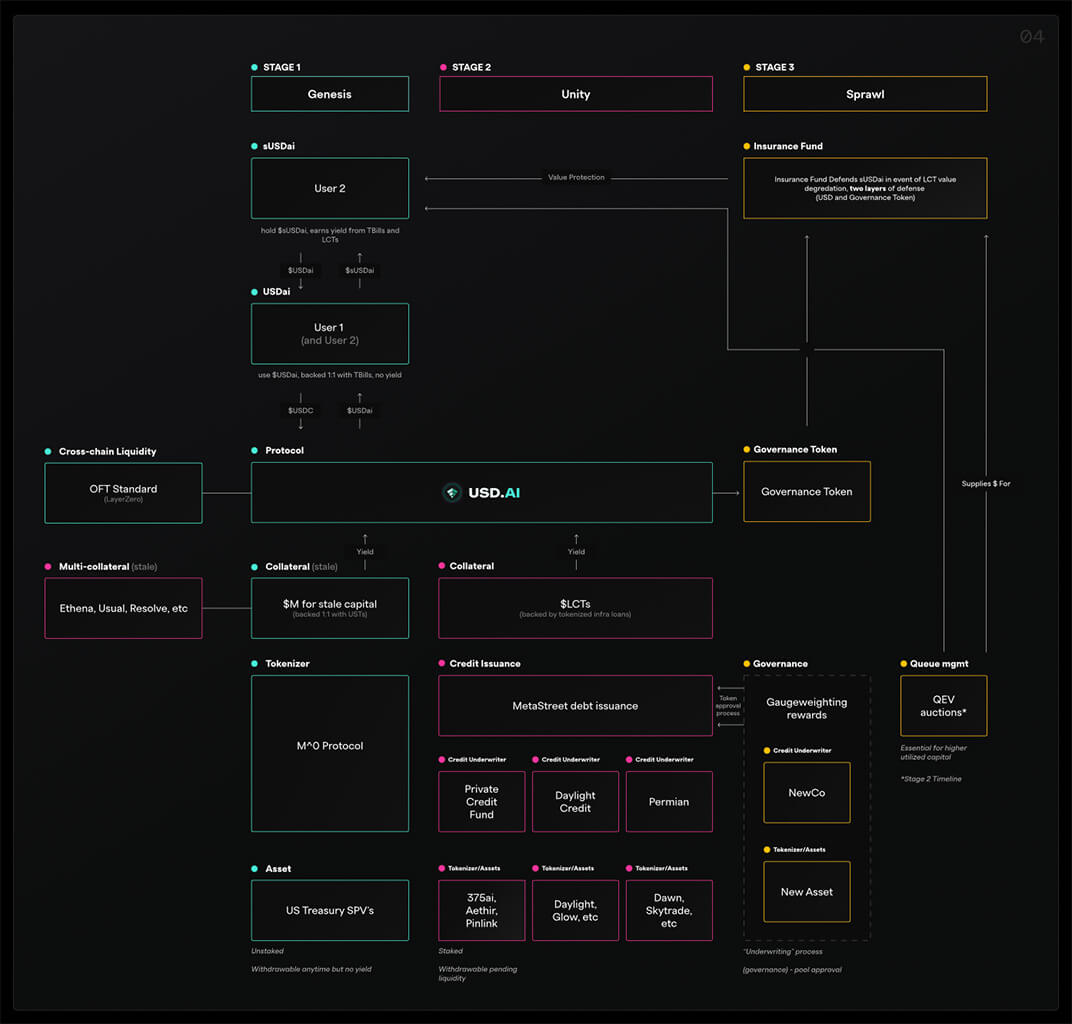Click the User 1 (and User 2) box
Image resolution: width=1072 pixels, height=1024 pixels.
[x=330, y=334]
